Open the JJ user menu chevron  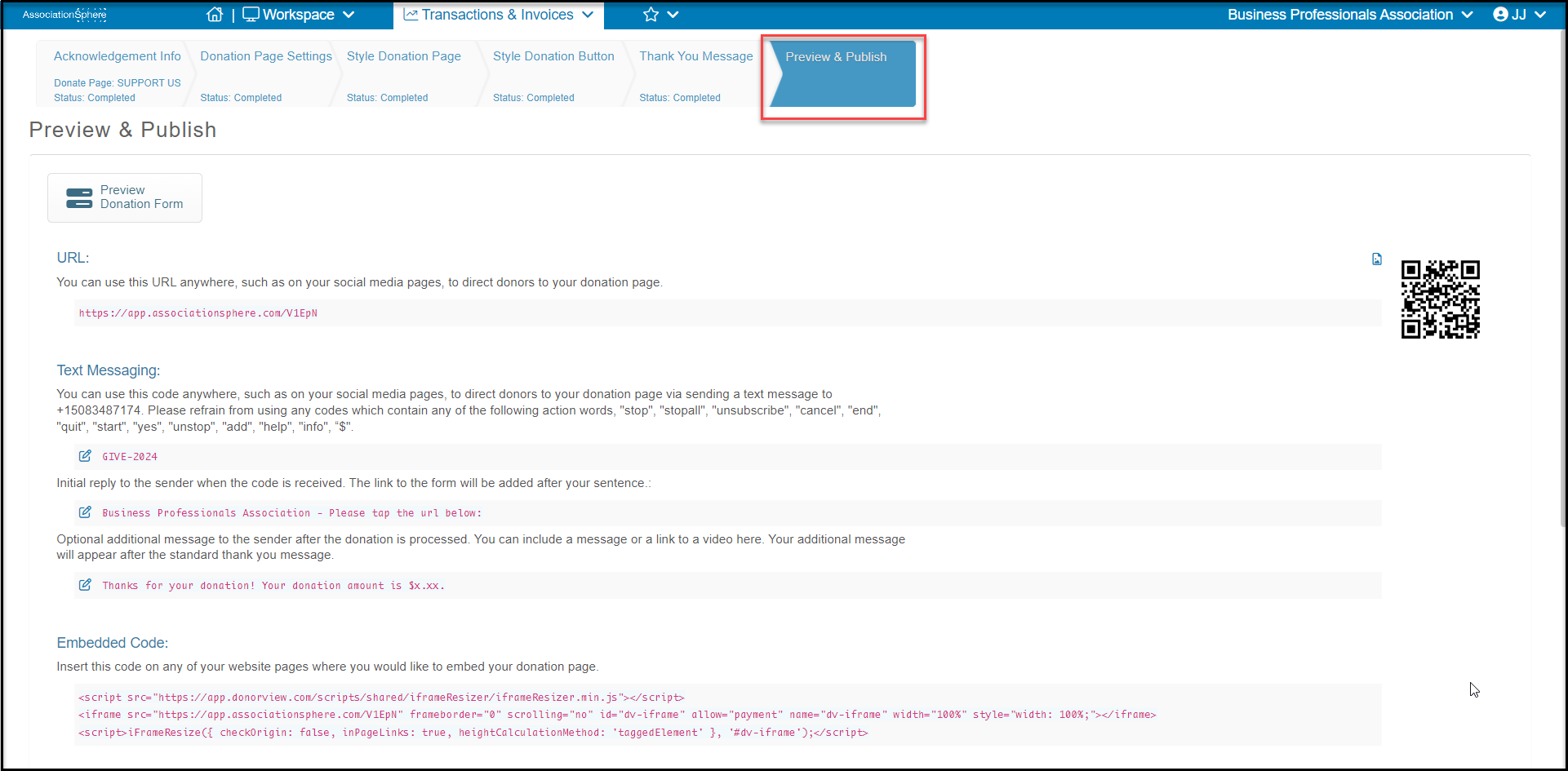coord(1540,15)
